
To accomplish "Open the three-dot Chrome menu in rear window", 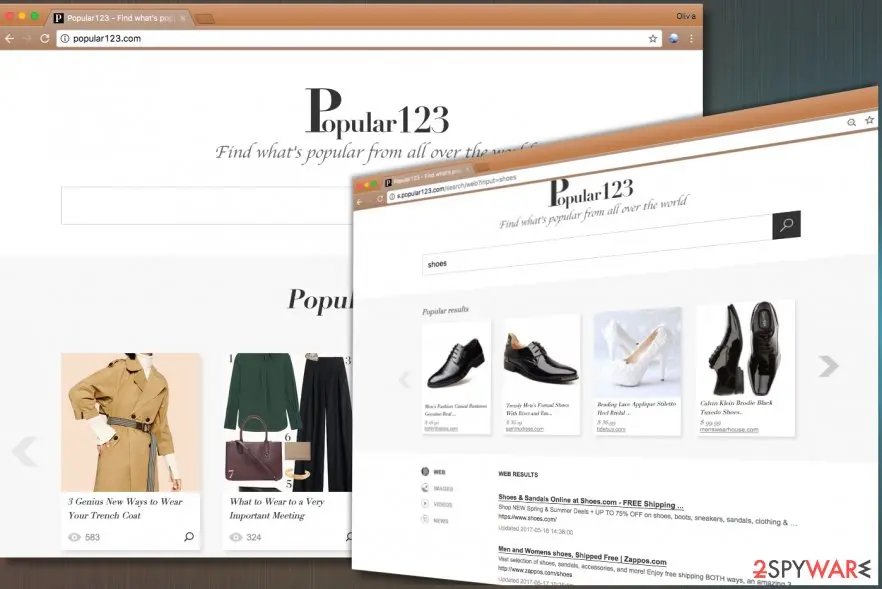I will [x=691, y=38].
